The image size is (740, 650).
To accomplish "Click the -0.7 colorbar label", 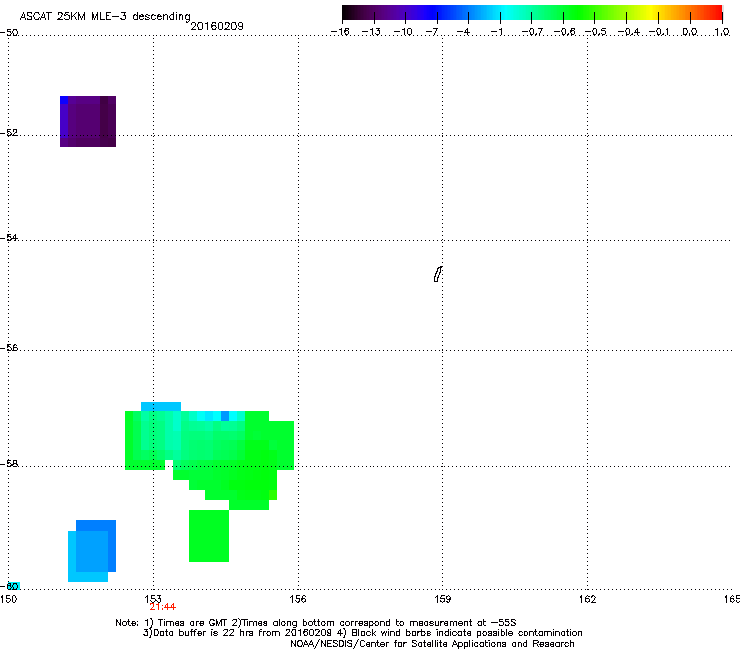I will tap(532, 32).
